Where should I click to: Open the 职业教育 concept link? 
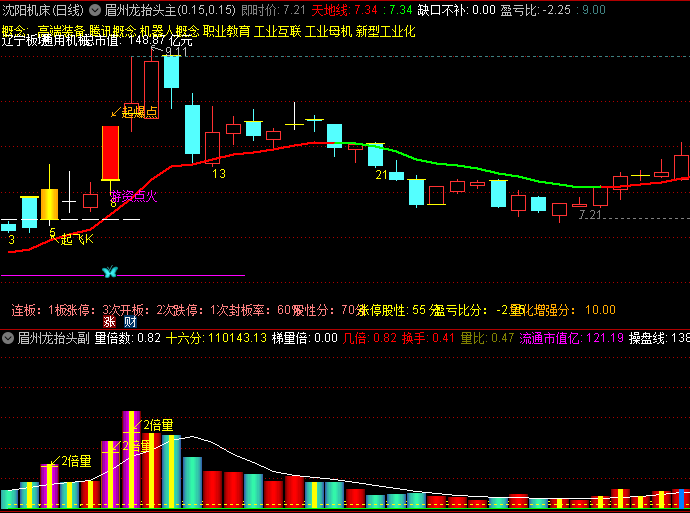(x=227, y=31)
